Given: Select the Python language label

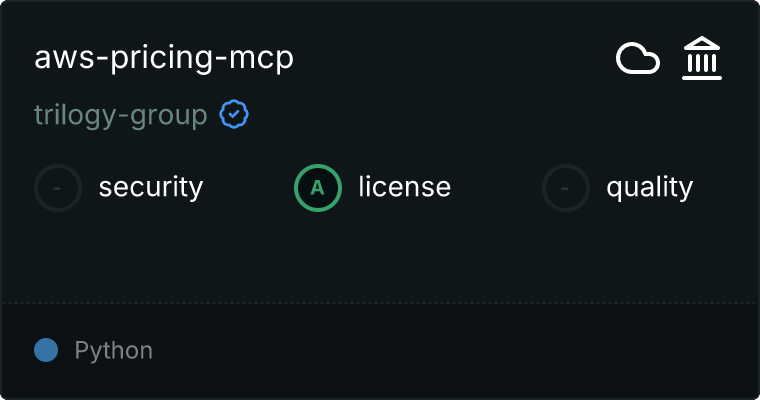Looking at the screenshot, I should [113, 351].
